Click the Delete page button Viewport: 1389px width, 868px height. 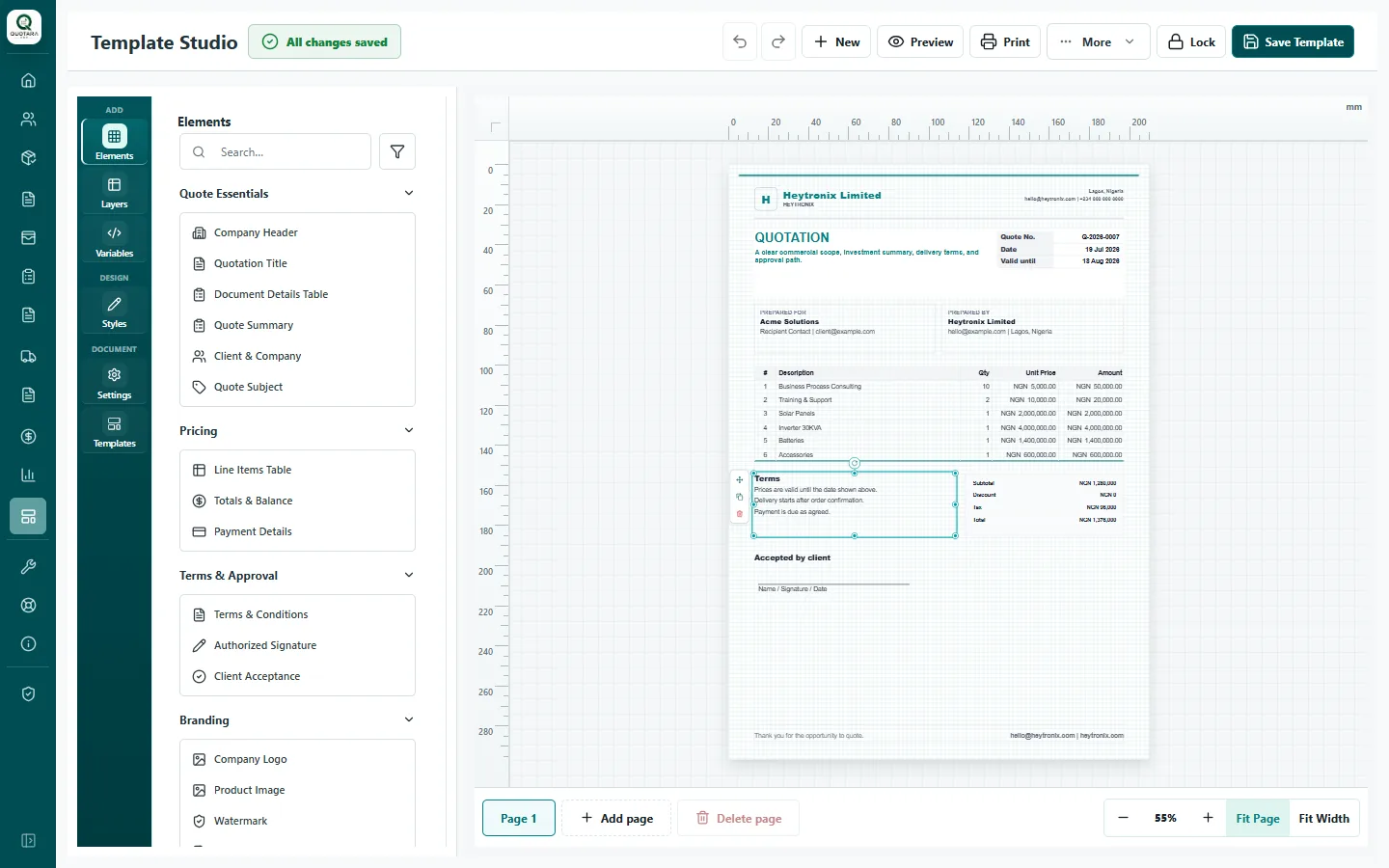[x=739, y=818]
